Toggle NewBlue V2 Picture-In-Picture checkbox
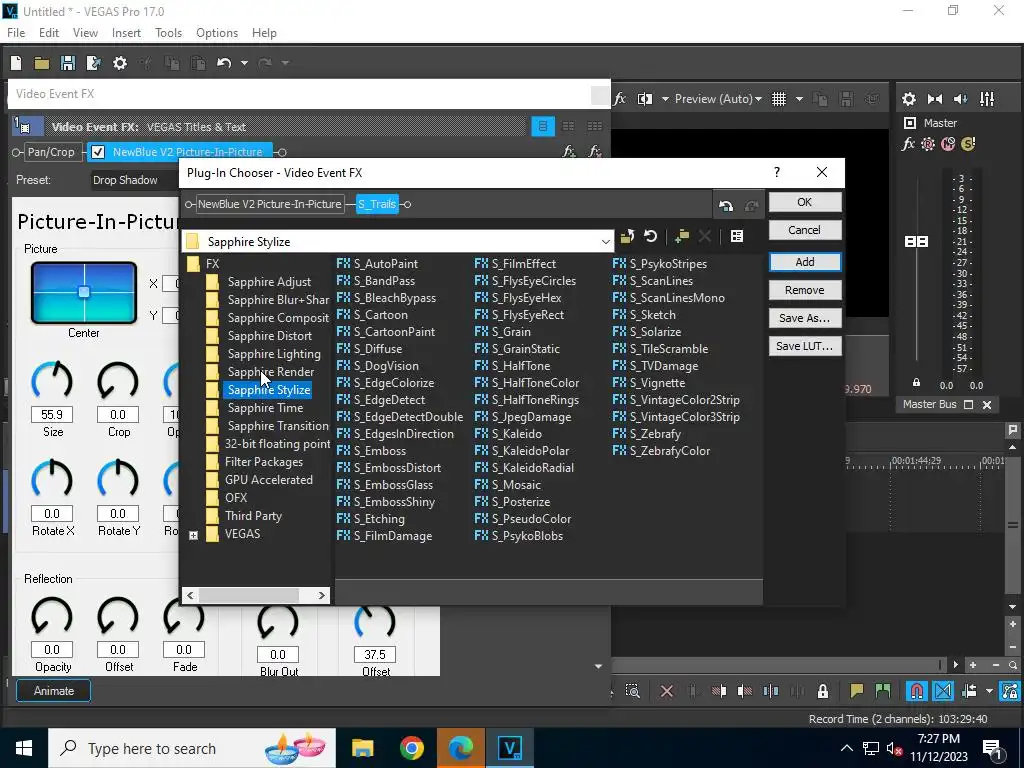Image resolution: width=1024 pixels, height=768 pixels. pos(98,152)
